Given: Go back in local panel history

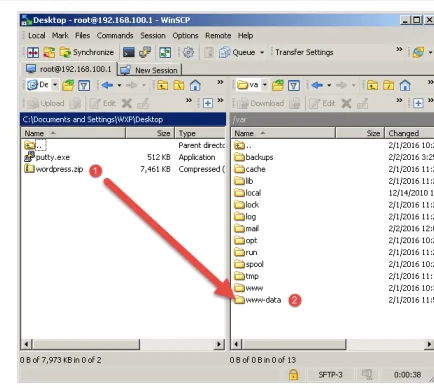Looking at the screenshot, I should click(x=107, y=85).
